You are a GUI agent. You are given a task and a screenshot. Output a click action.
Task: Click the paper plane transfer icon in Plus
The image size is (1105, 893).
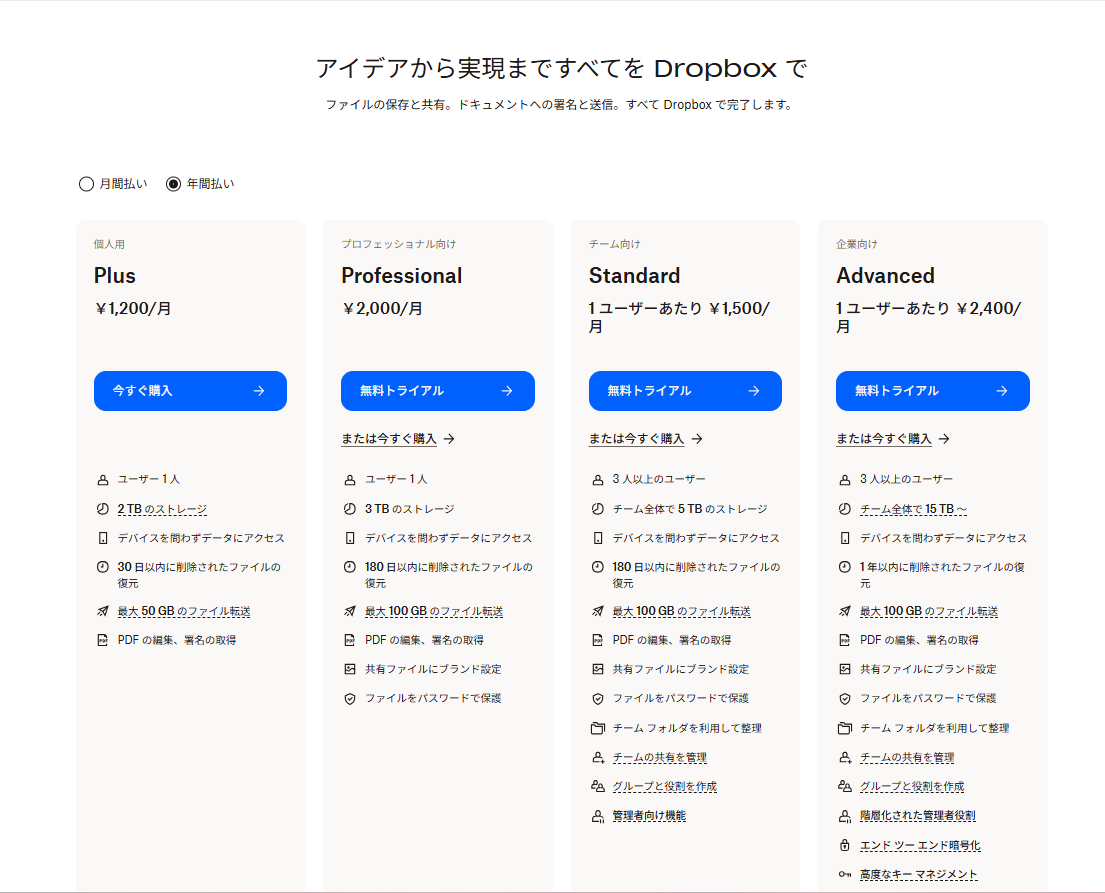click(x=103, y=611)
